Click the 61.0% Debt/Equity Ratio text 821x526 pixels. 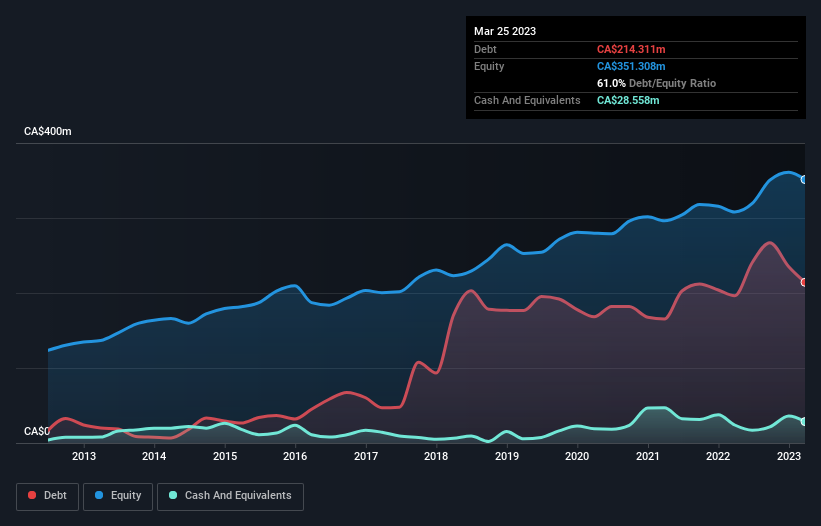(656, 83)
